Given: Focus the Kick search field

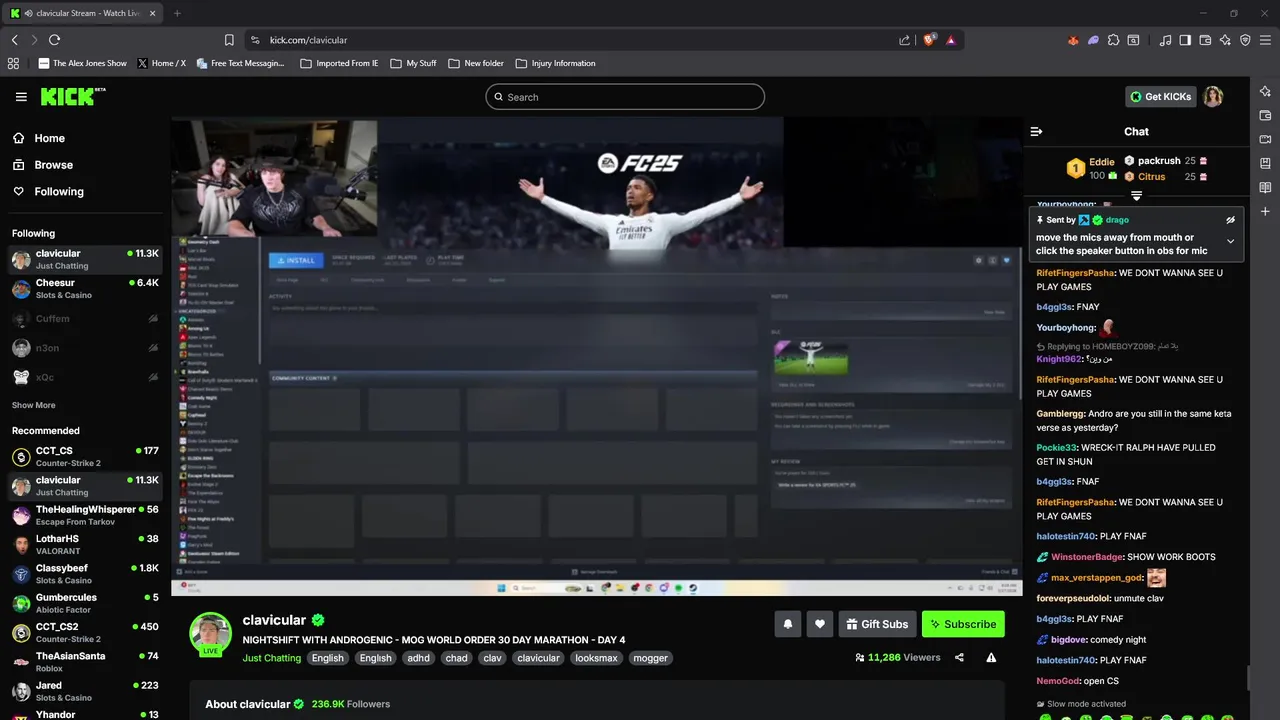Looking at the screenshot, I should point(625,97).
